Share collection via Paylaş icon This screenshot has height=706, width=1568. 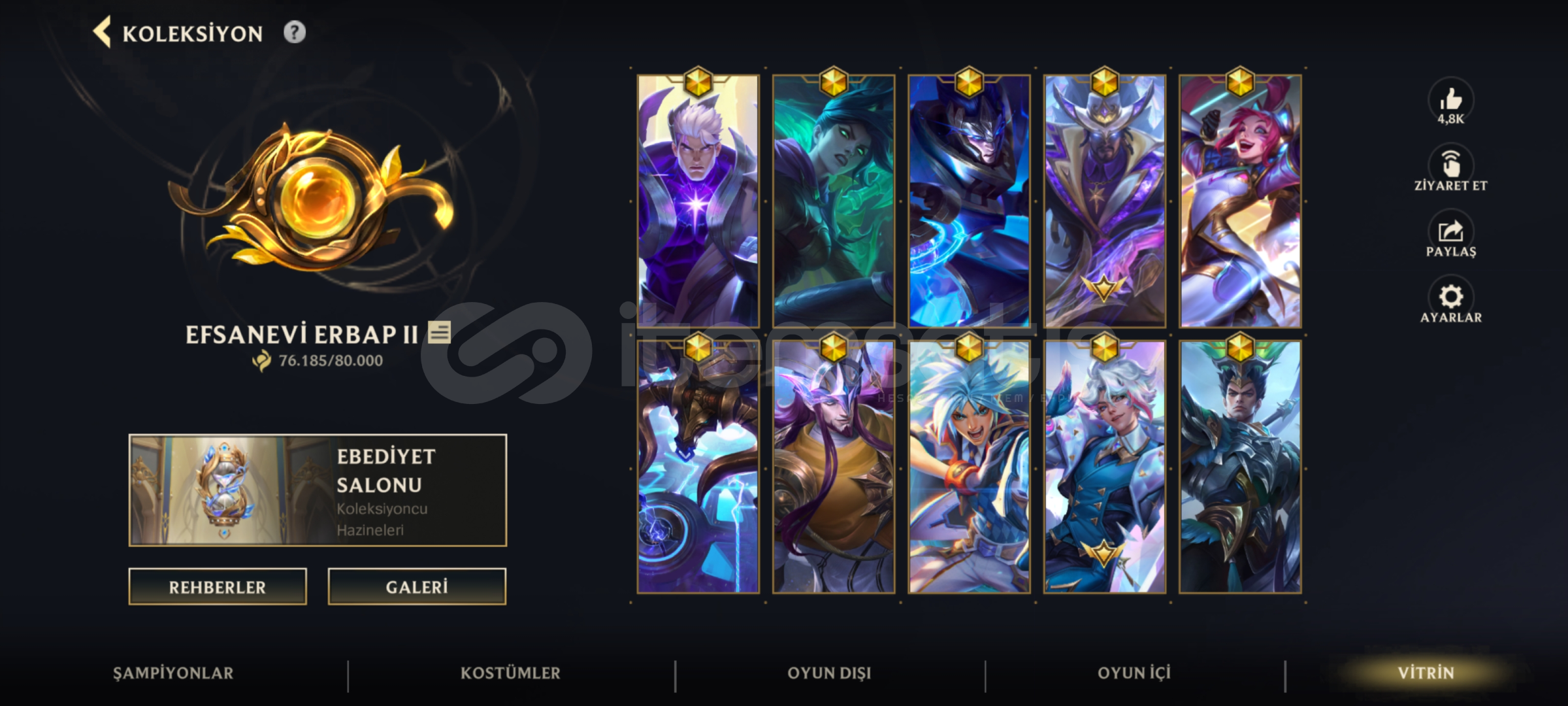point(1450,231)
